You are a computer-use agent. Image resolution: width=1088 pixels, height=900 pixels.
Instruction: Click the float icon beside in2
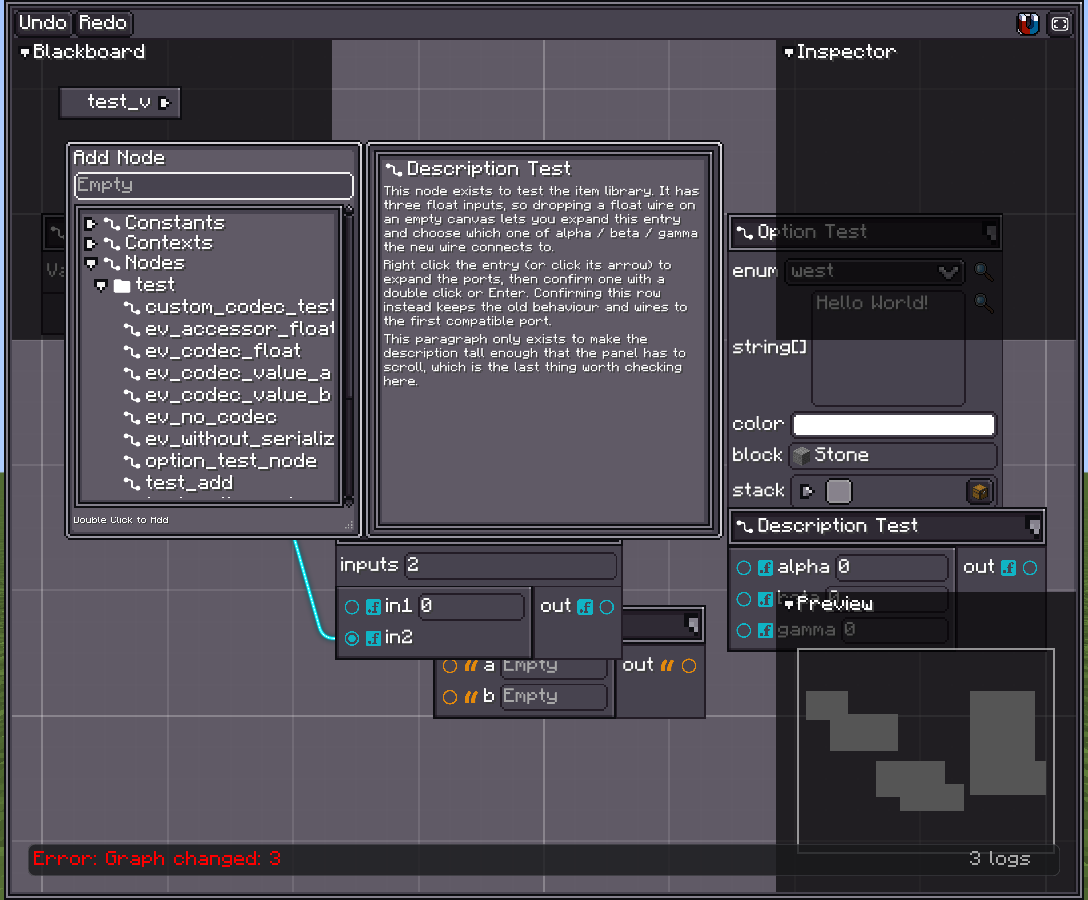coord(373,638)
